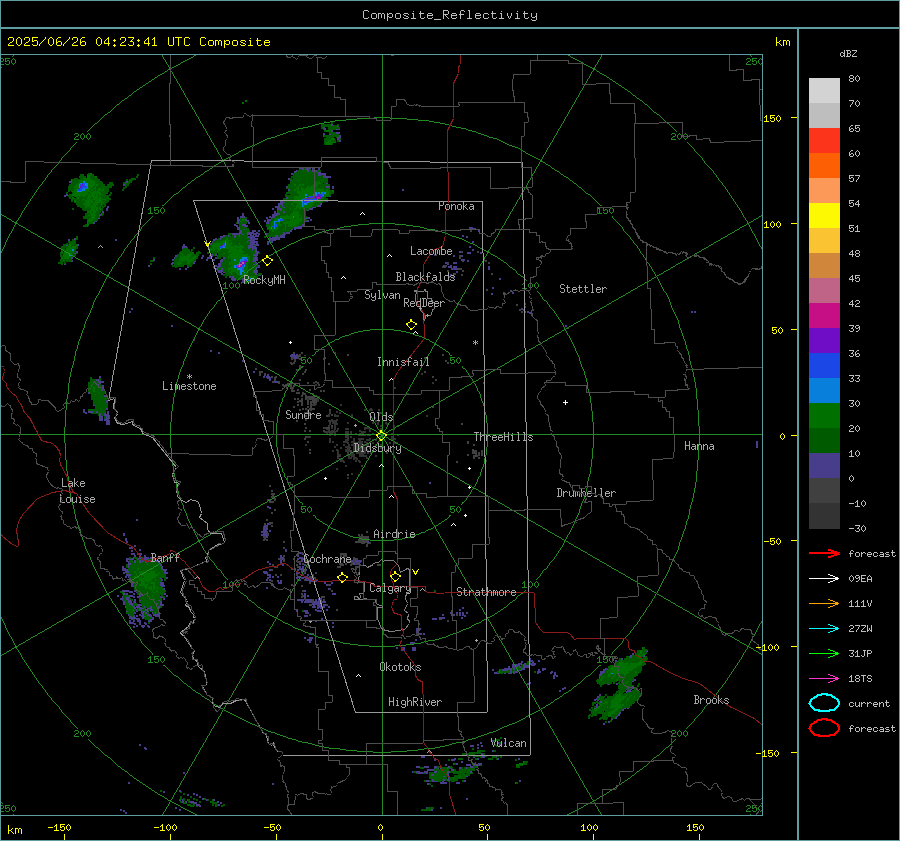900x841 pixels.
Task: Click the RedDeer city label
Action: point(424,303)
